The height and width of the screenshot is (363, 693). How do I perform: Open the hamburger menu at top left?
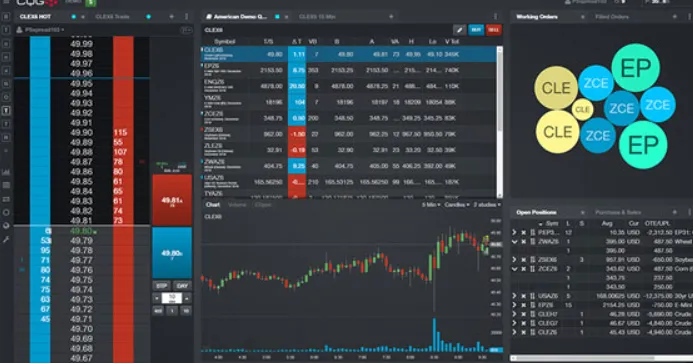point(6,2)
